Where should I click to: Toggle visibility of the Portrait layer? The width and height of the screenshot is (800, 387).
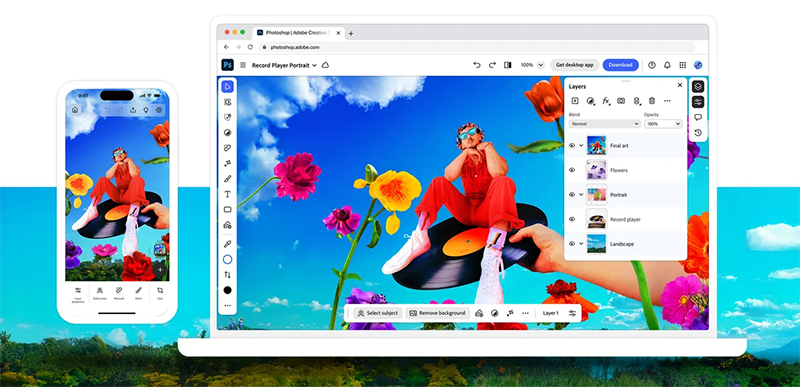coord(572,194)
